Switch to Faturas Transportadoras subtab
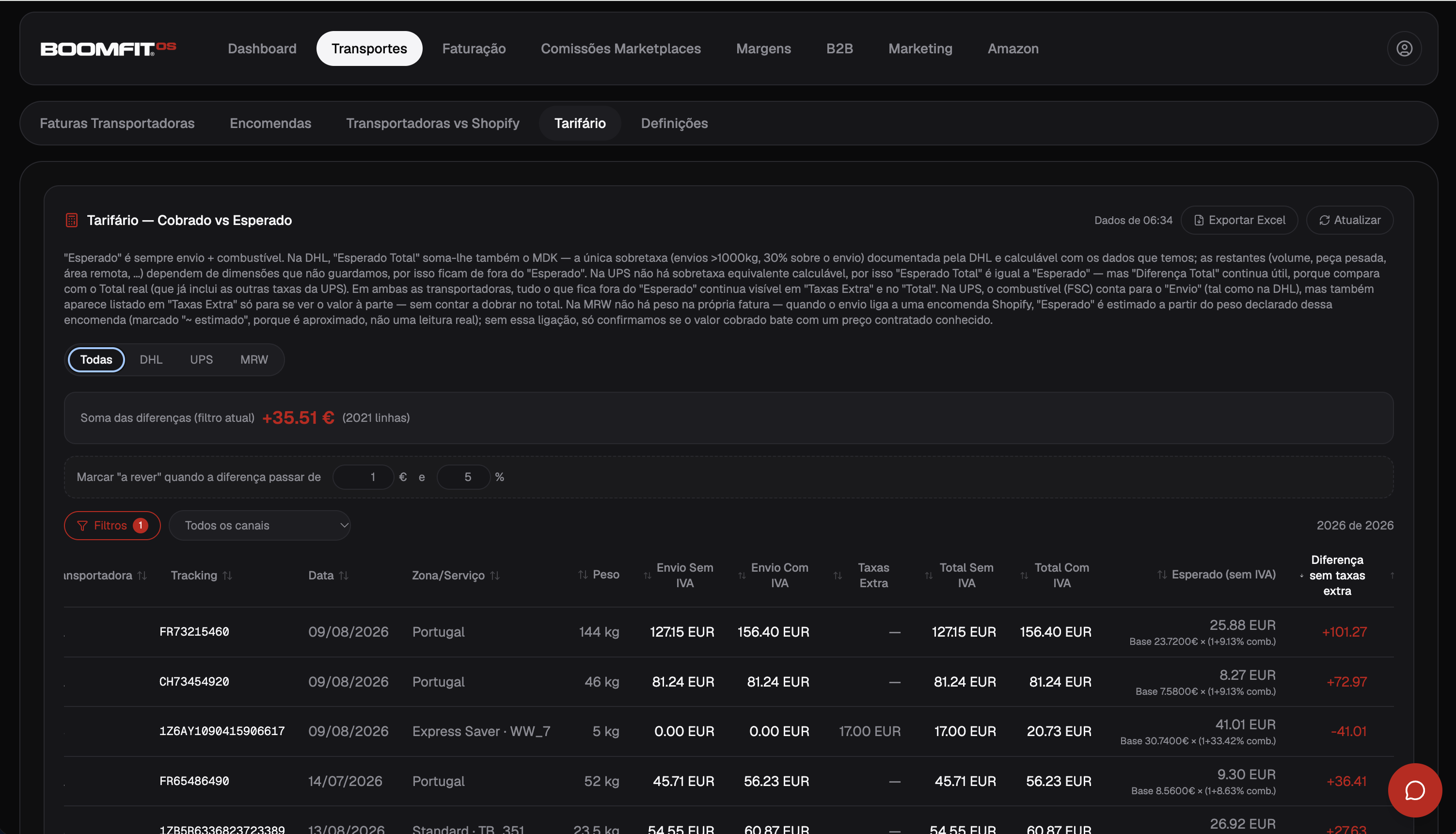1456x834 pixels. pyautogui.click(x=117, y=123)
